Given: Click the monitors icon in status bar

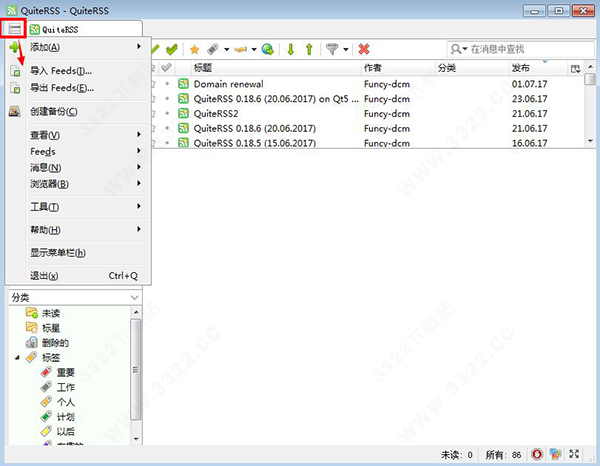Looking at the screenshot, I should click(x=556, y=454).
